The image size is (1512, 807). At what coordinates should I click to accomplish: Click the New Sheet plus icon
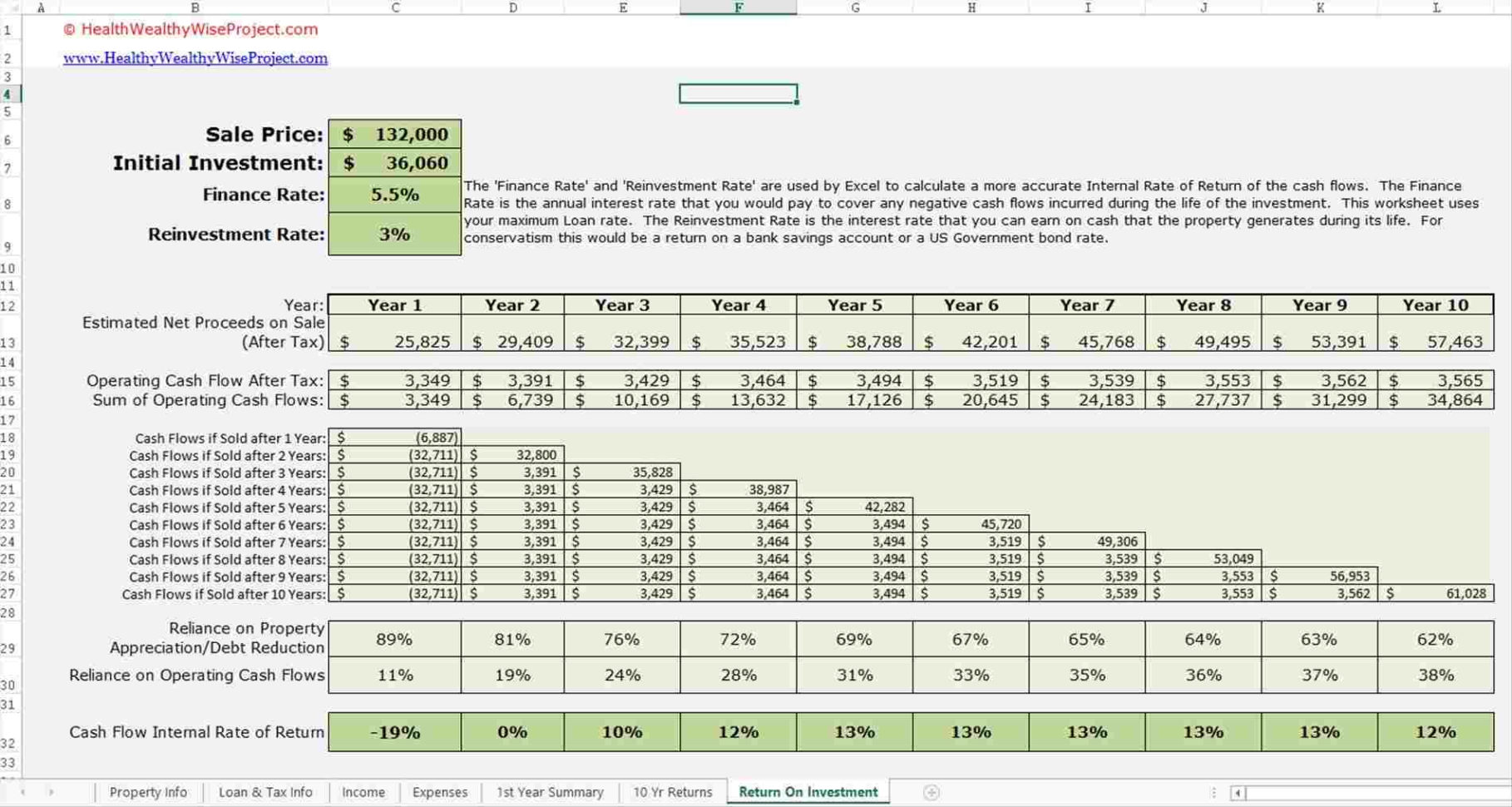pyautogui.click(x=931, y=792)
